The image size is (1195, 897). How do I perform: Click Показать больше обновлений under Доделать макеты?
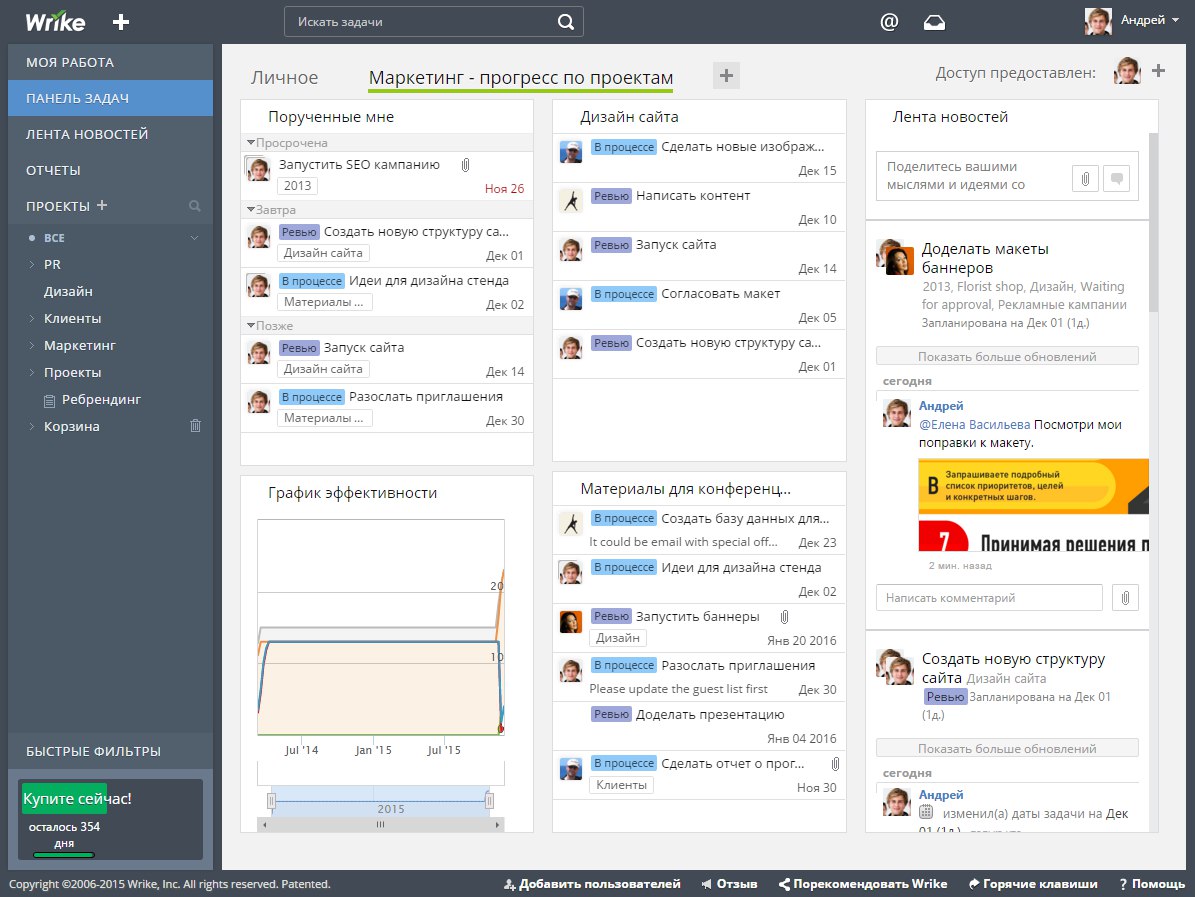point(1007,357)
